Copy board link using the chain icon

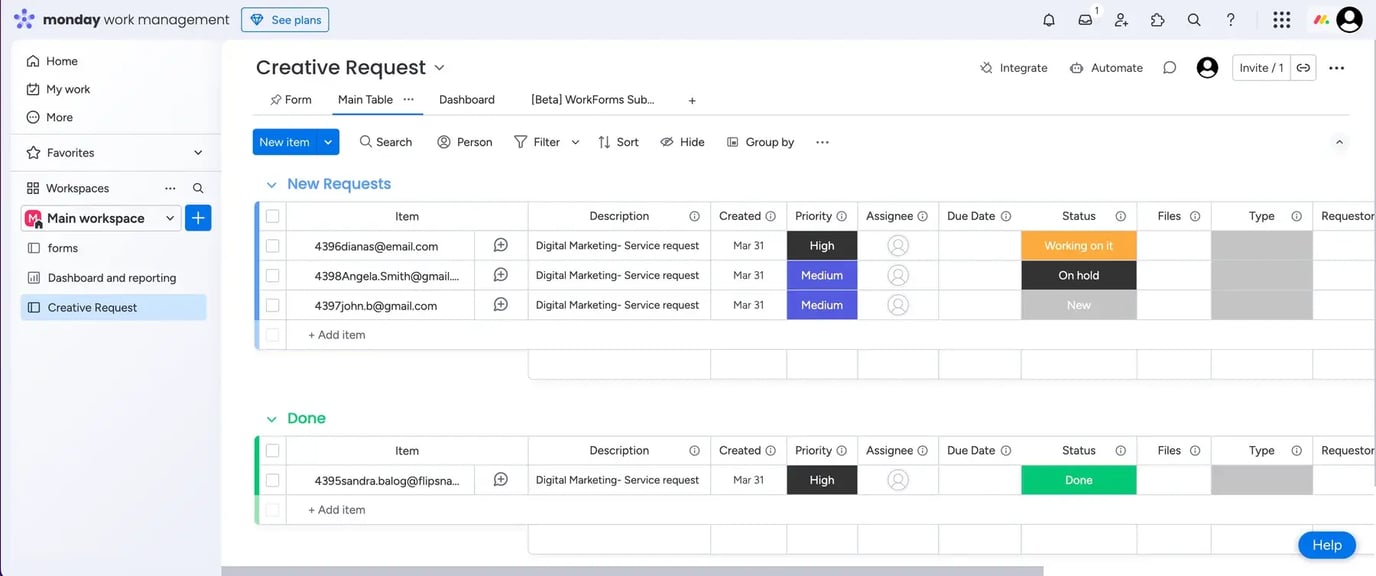click(1303, 68)
